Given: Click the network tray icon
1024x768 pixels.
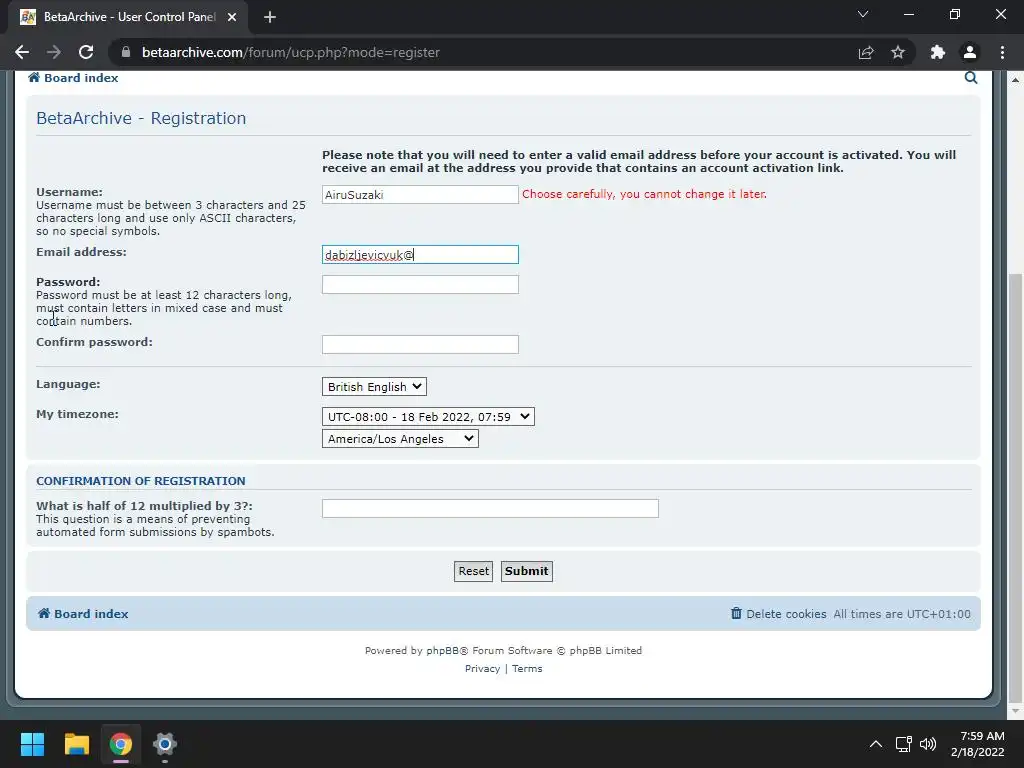Looking at the screenshot, I should tap(903, 744).
